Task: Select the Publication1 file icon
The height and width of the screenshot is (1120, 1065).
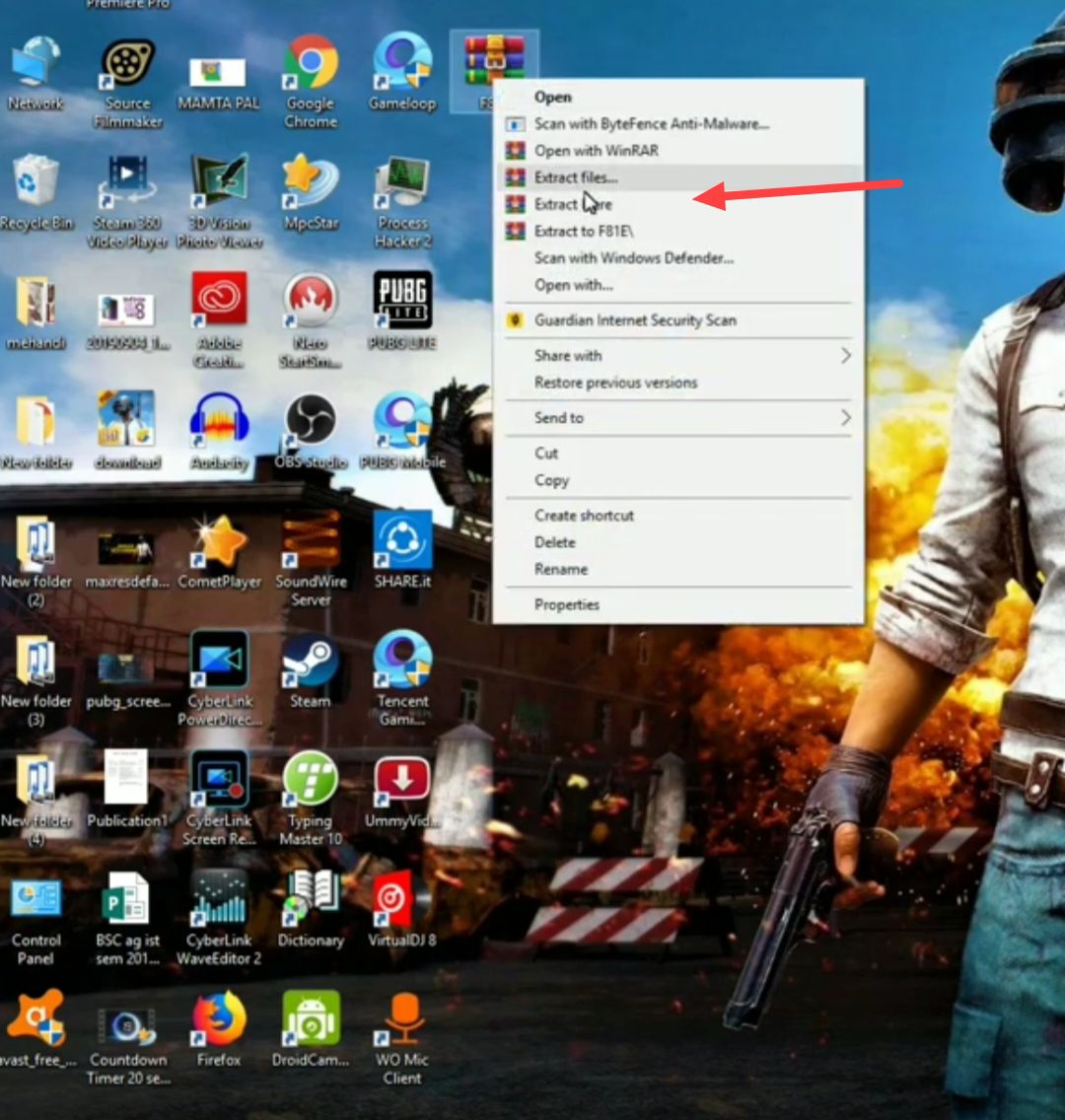Action: pyautogui.click(x=126, y=790)
